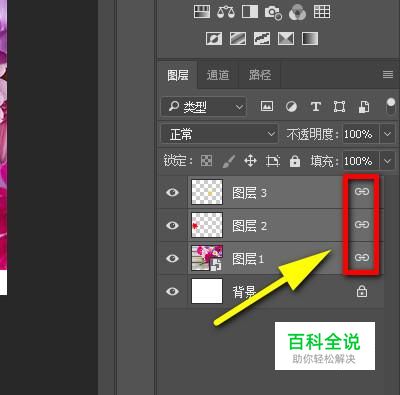Lock image pixels with brush icon
The width and height of the screenshot is (400, 395).
(x=229, y=161)
